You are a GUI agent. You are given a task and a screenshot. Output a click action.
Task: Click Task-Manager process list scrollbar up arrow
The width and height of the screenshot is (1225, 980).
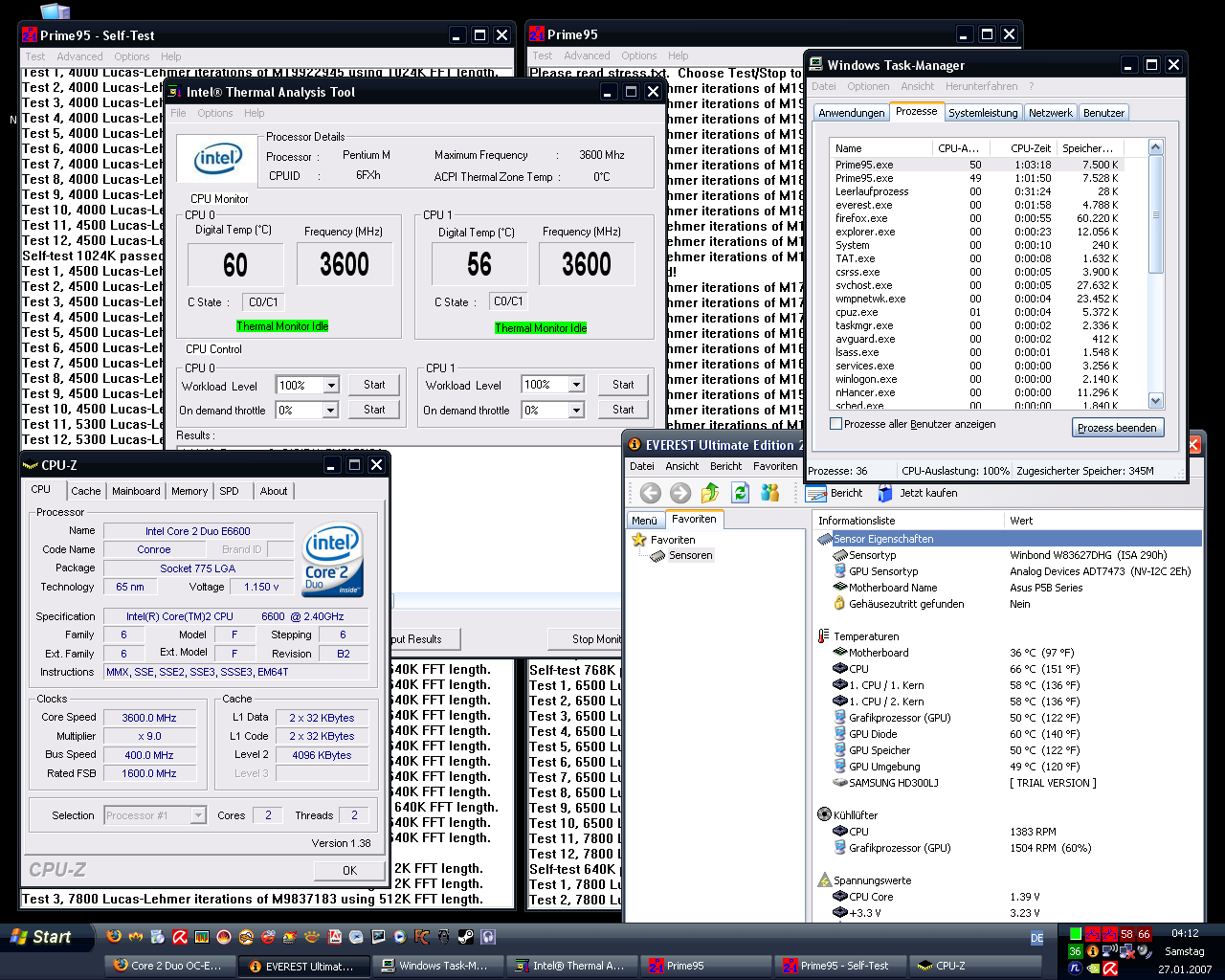click(1155, 147)
